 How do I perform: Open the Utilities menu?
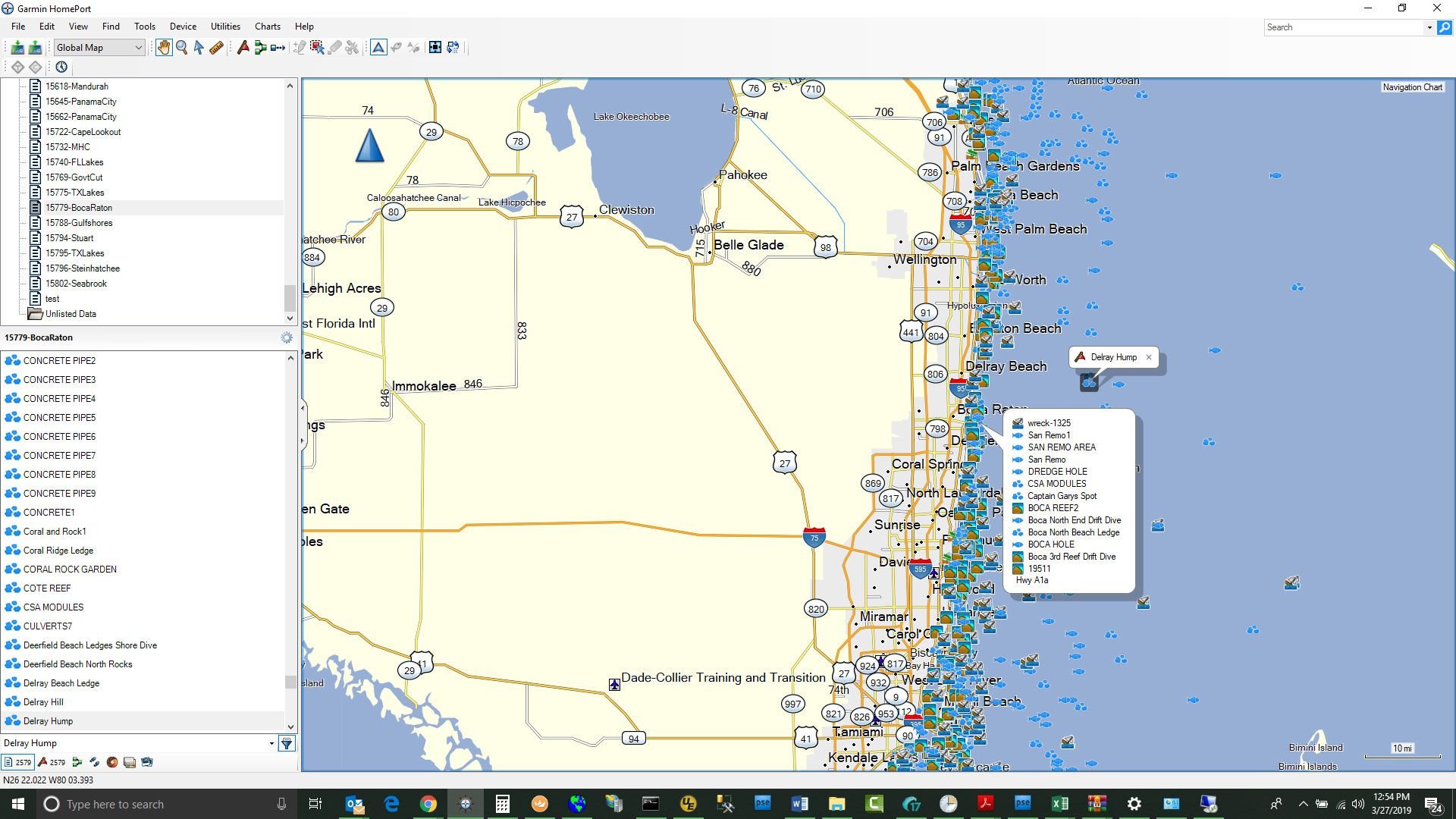point(225,27)
